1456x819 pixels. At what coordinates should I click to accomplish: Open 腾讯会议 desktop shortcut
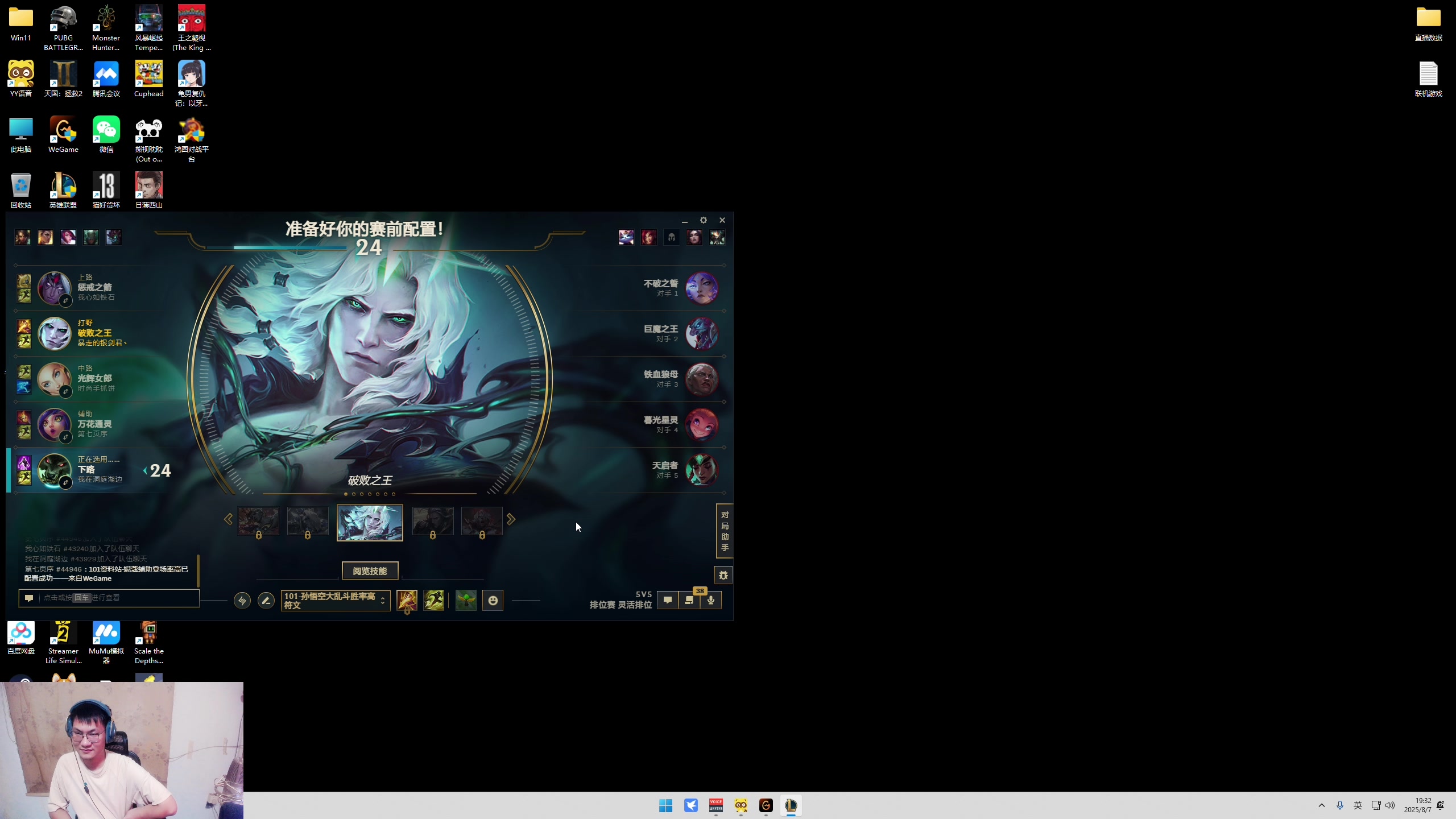106,79
